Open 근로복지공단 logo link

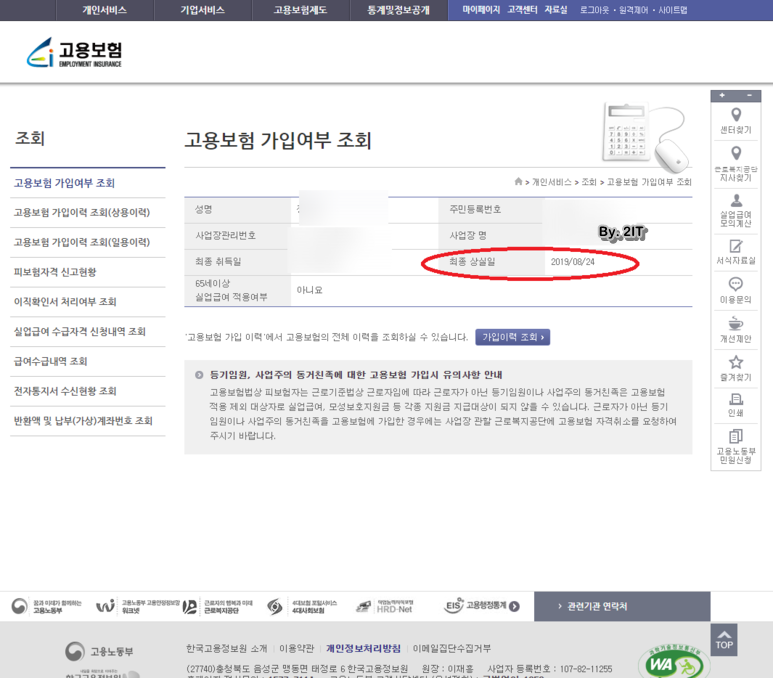(x=218, y=607)
